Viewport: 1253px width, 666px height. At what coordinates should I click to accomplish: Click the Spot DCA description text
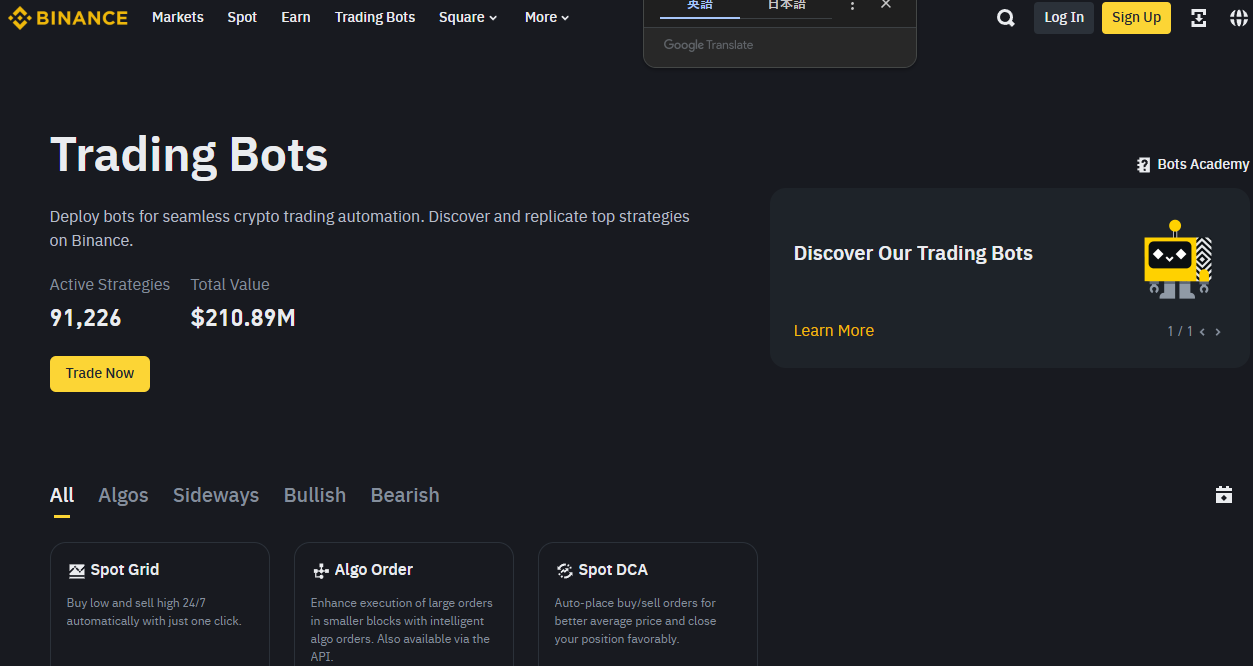tap(636, 621)
